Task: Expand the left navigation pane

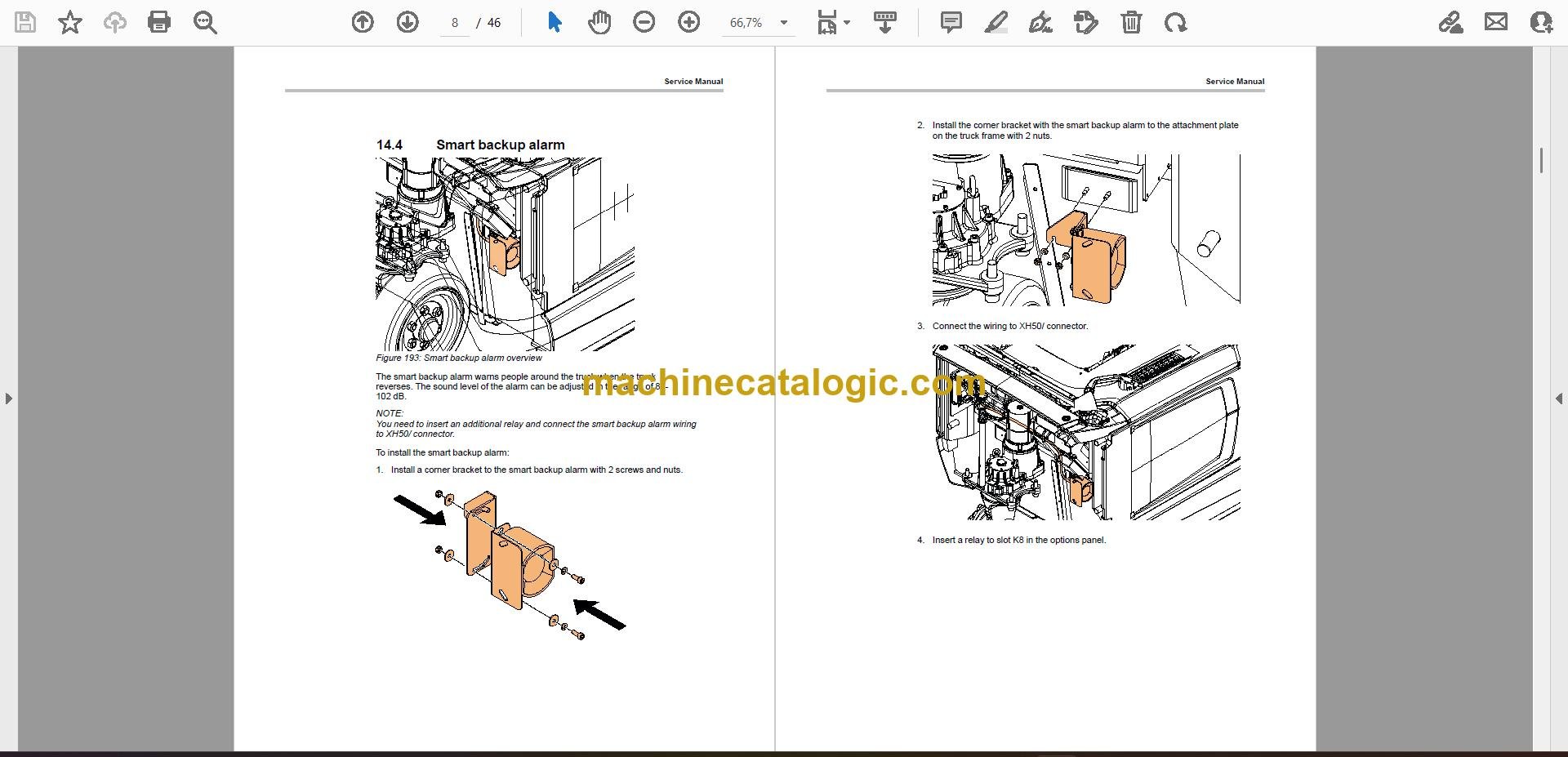Action: (8, 399)
